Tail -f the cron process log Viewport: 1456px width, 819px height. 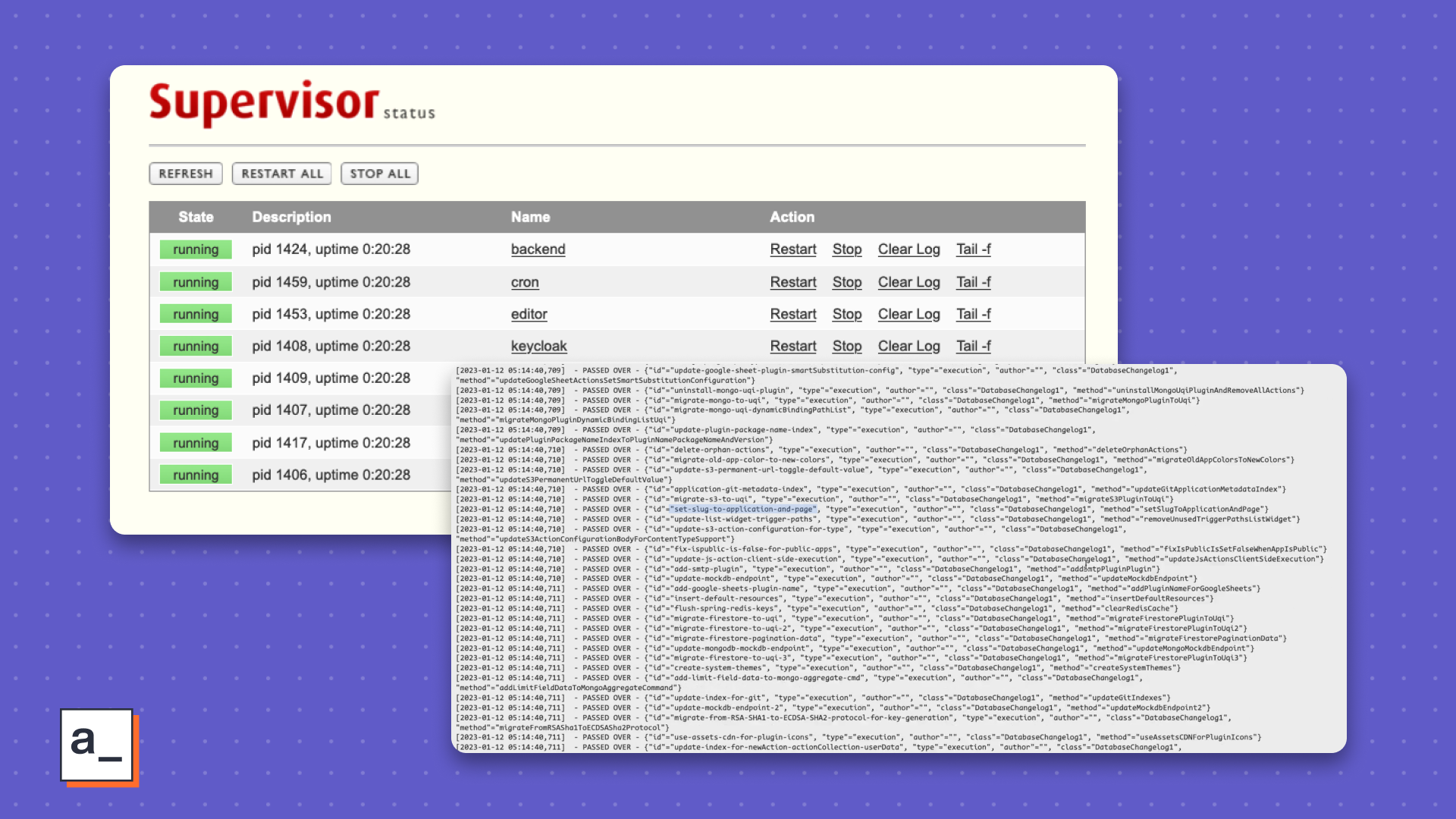973,282
